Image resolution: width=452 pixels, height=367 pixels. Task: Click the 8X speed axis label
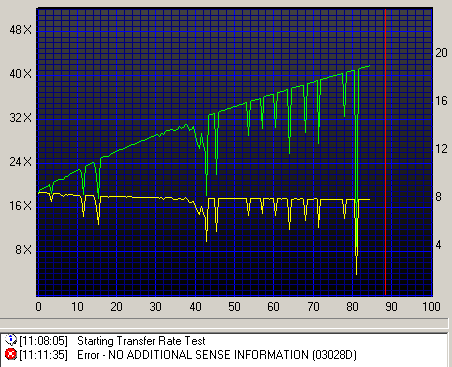point(23,250)
